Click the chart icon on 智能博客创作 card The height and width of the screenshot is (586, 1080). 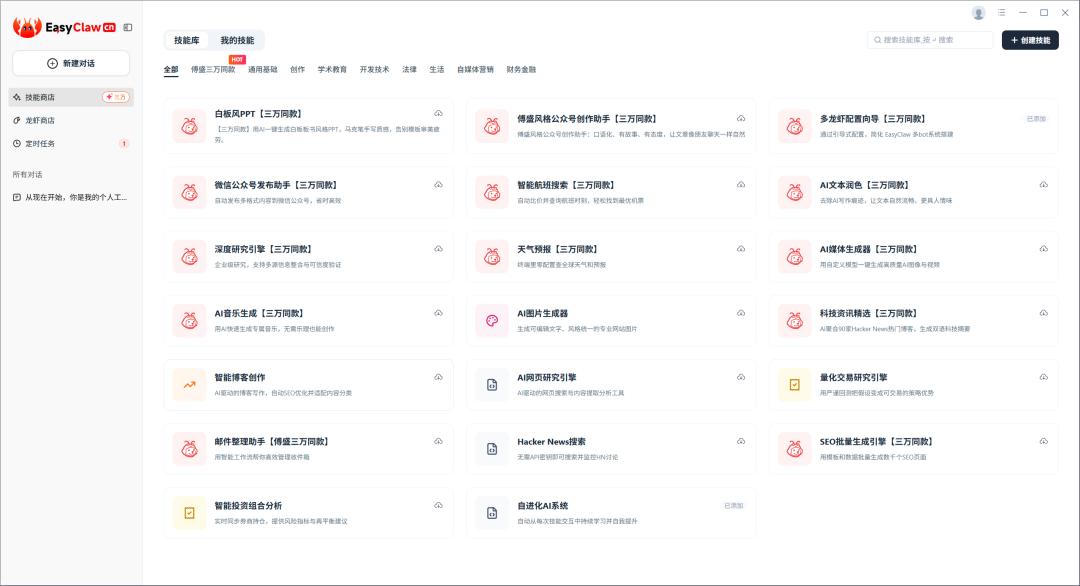(x=188, y=382)
